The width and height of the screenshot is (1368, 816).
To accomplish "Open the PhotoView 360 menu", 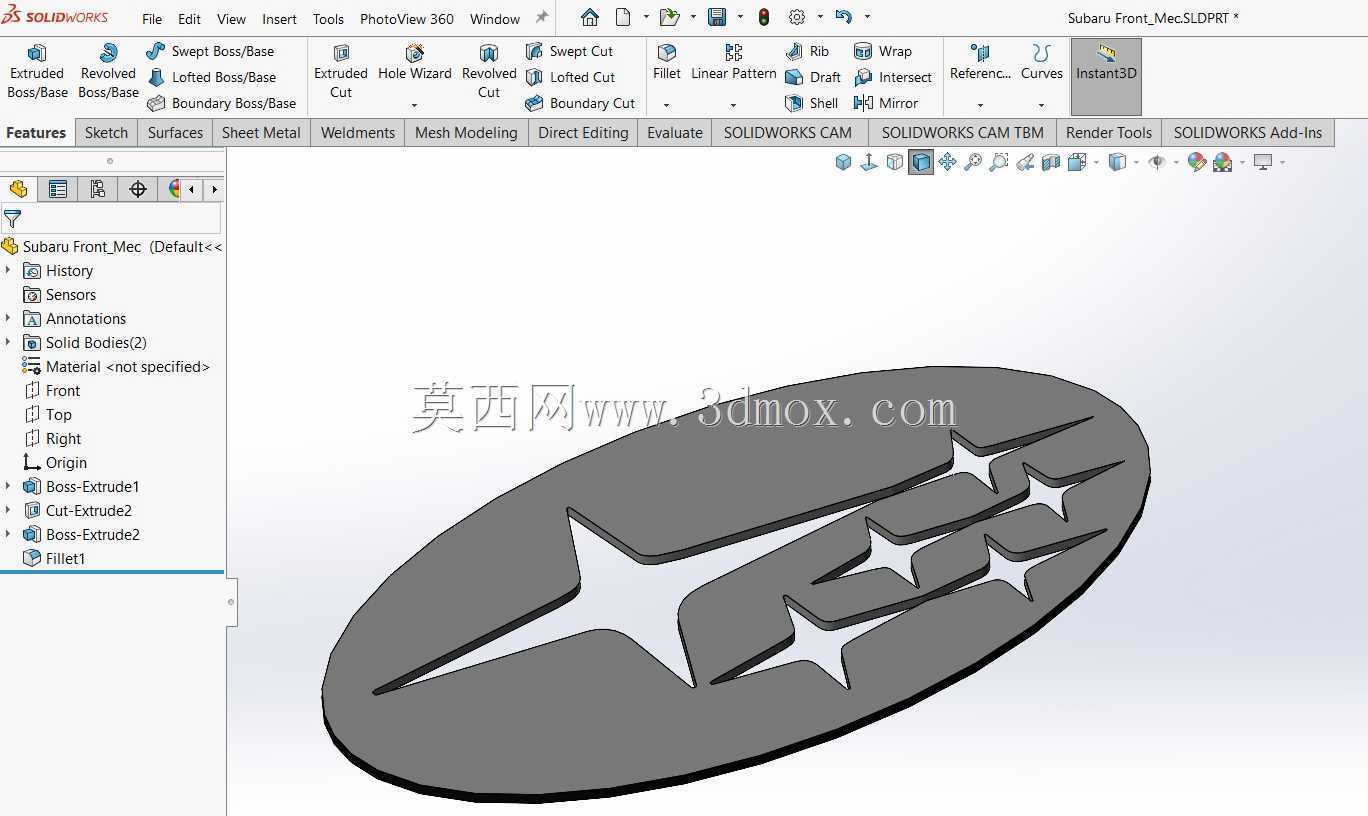I will click(x=407, y=19).
